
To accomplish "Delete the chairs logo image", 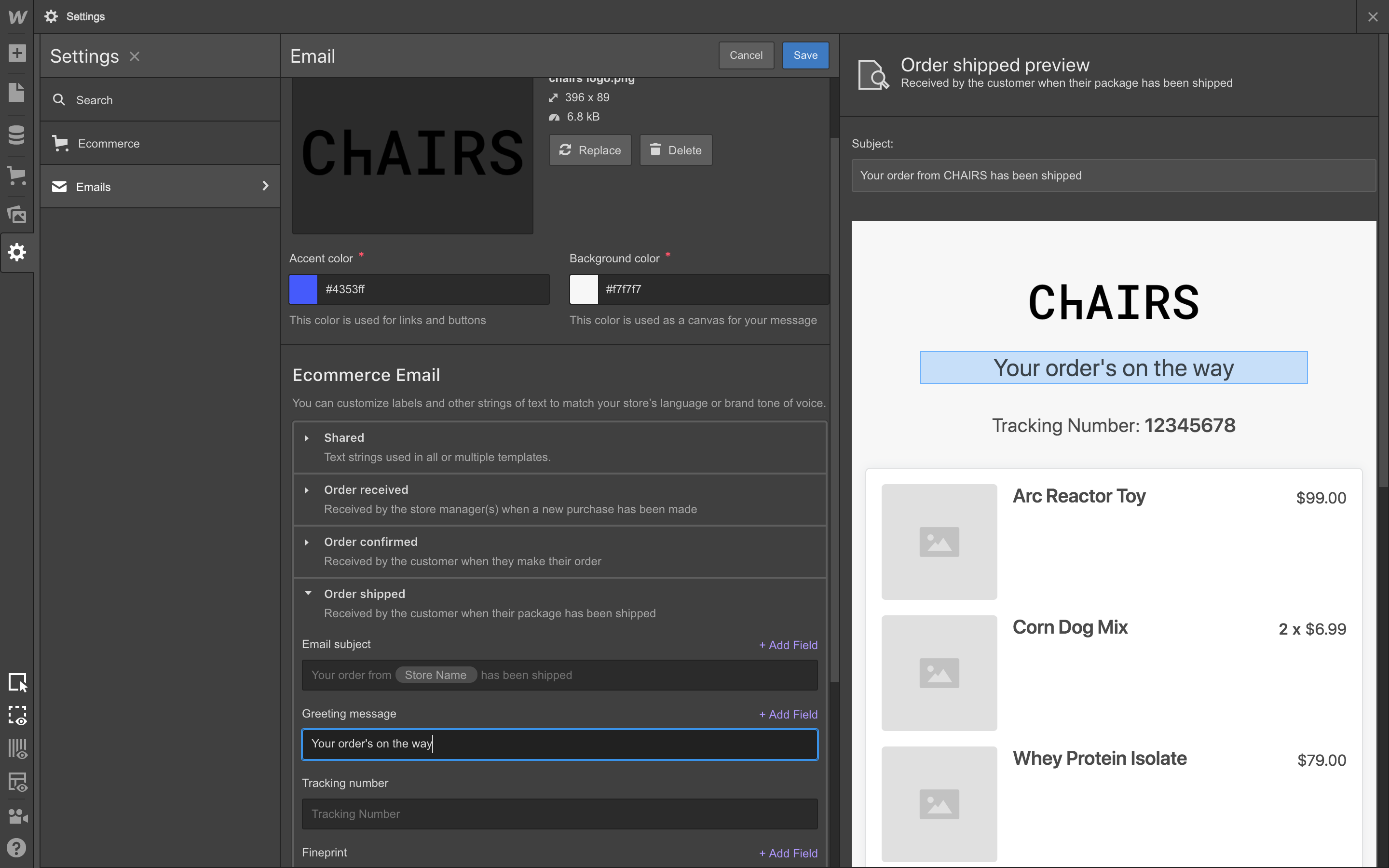I will click(676, 150).
